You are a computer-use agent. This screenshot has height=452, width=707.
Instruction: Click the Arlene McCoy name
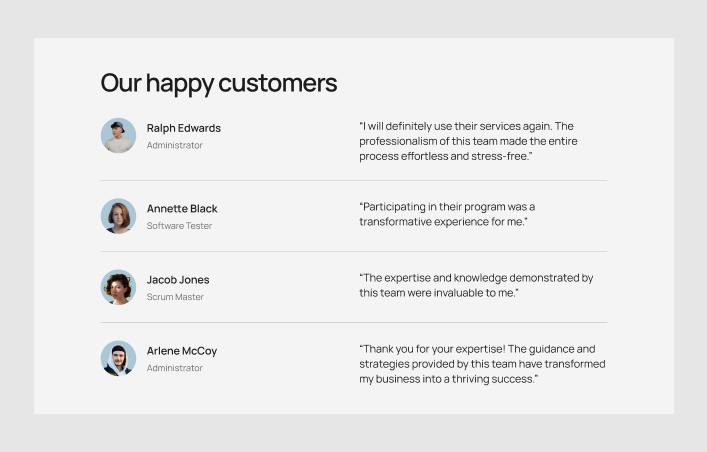click(x=181, y=351)
